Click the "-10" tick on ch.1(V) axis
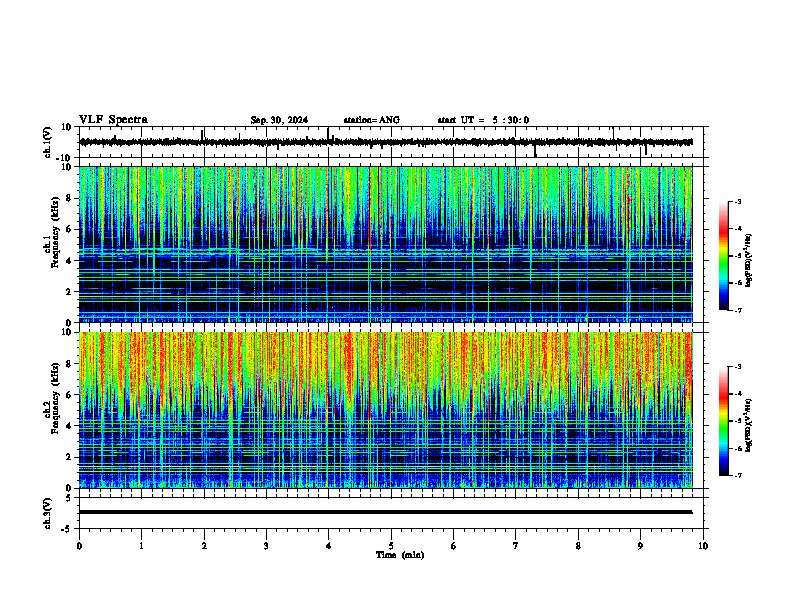The image size is (792, 612). coord(65,158)
